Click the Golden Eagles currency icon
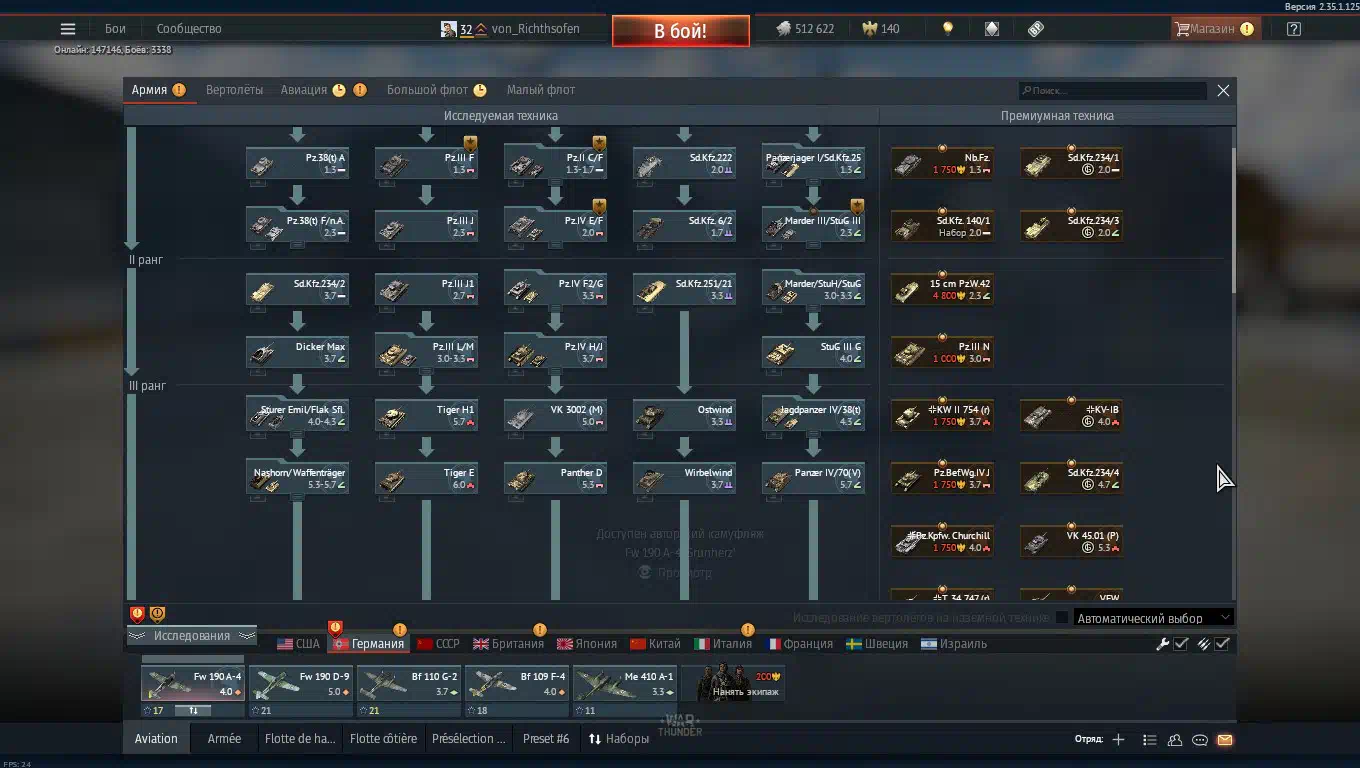 coord(868,29)
